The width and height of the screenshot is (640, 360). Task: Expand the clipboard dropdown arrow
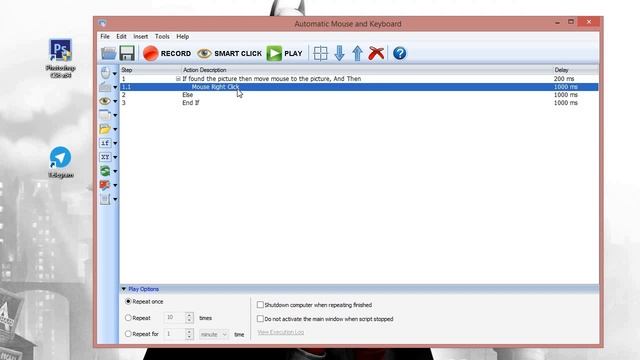pyautogui.click(x=115, y=199)
